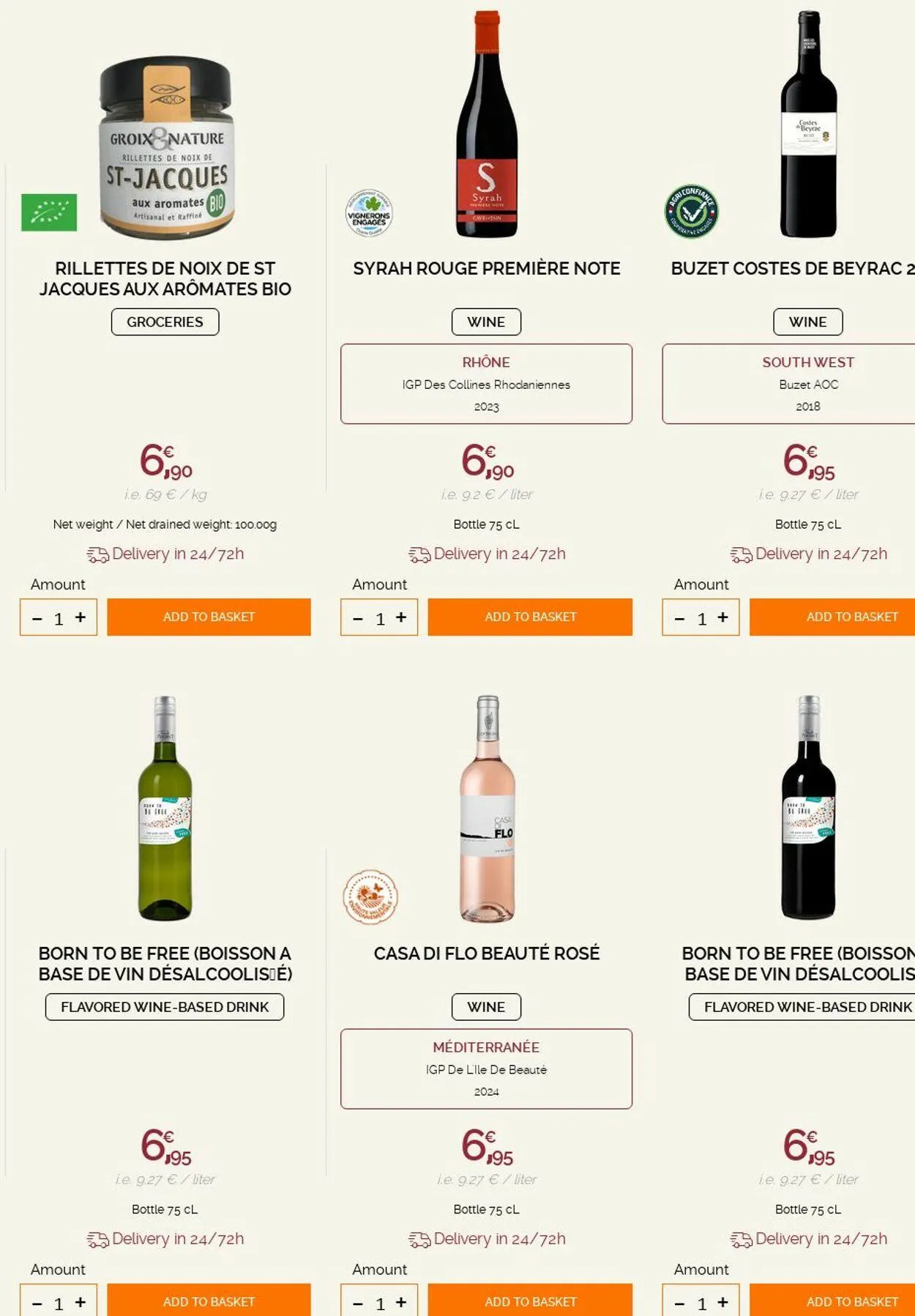Add Rillettes de St Jacques to basket

[209, 617]
